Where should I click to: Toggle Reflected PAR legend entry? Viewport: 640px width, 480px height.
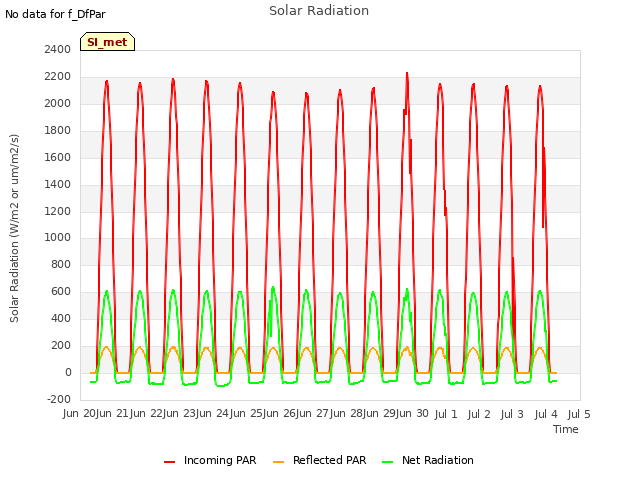point(319,460)
